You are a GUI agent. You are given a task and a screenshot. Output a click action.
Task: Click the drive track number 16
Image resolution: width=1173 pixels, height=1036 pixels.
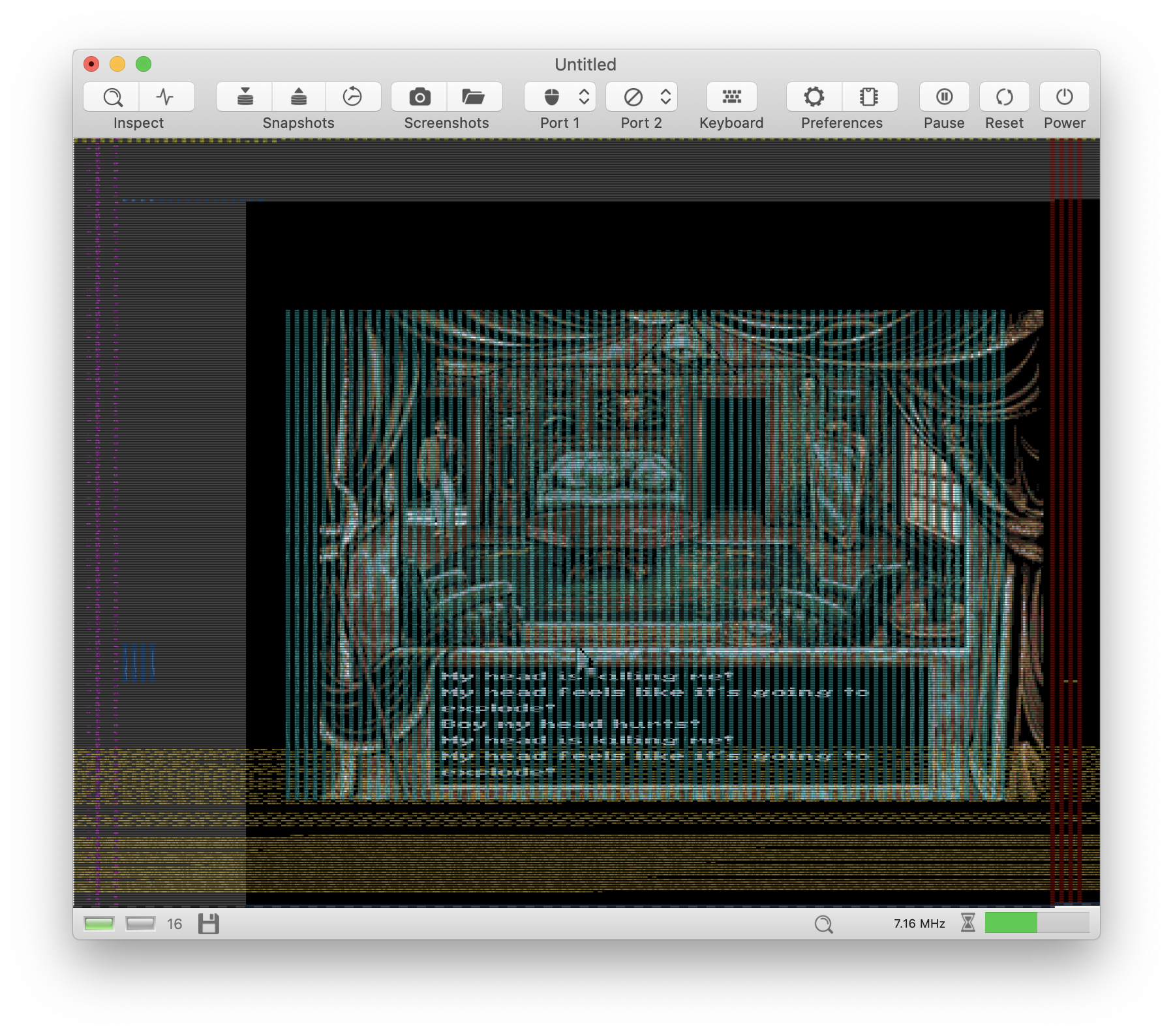tap(174, 924)
